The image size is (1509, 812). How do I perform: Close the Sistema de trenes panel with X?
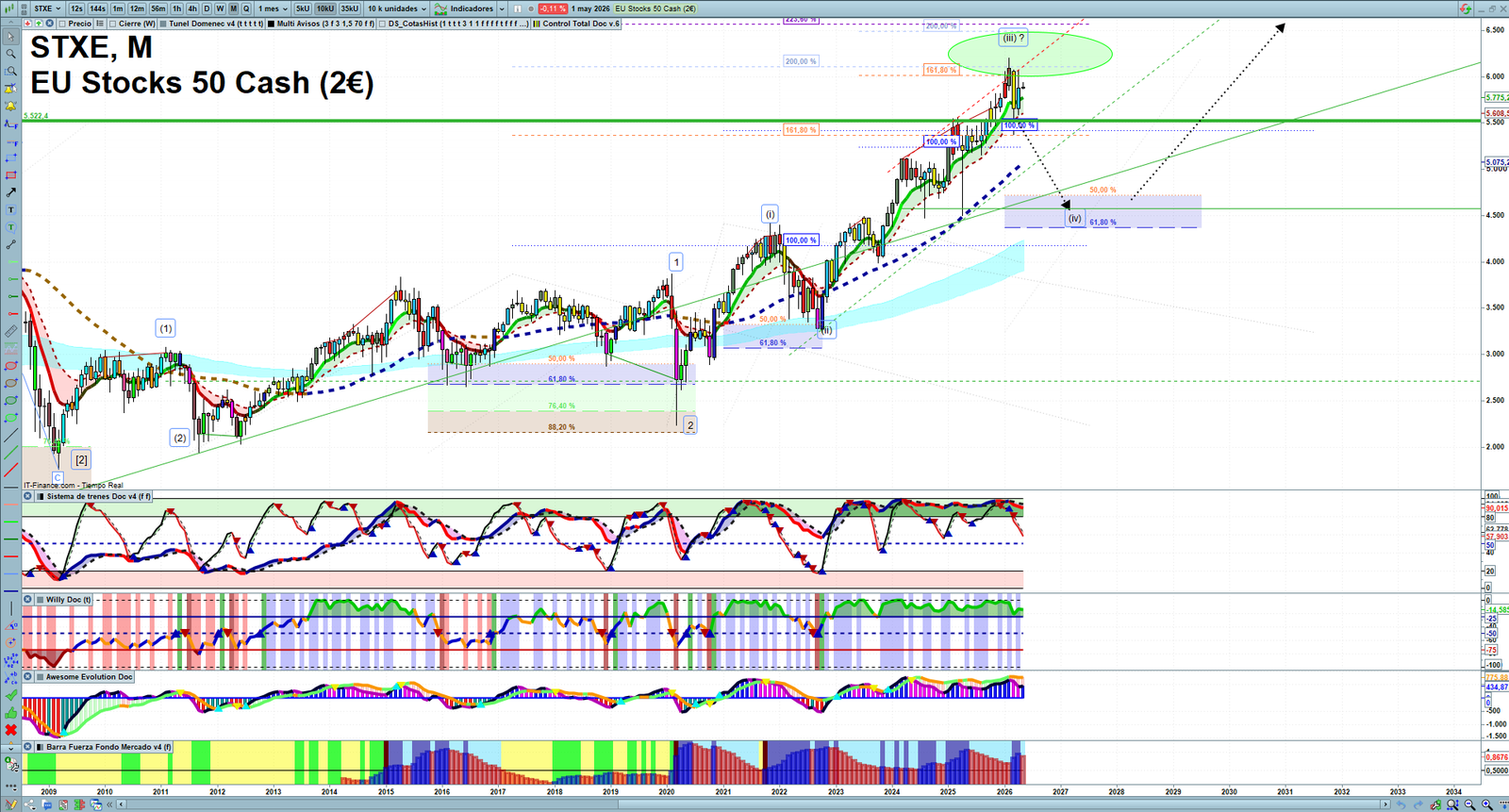click(28, 496)
